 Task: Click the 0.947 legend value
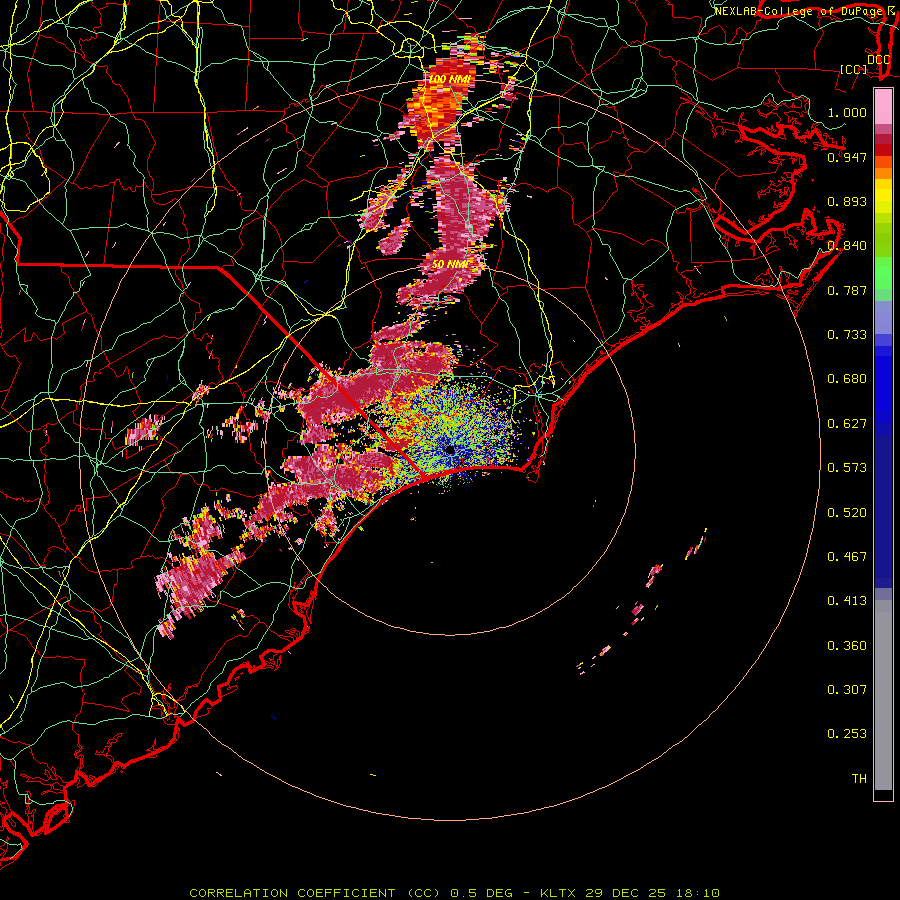(x=847, y=157)
